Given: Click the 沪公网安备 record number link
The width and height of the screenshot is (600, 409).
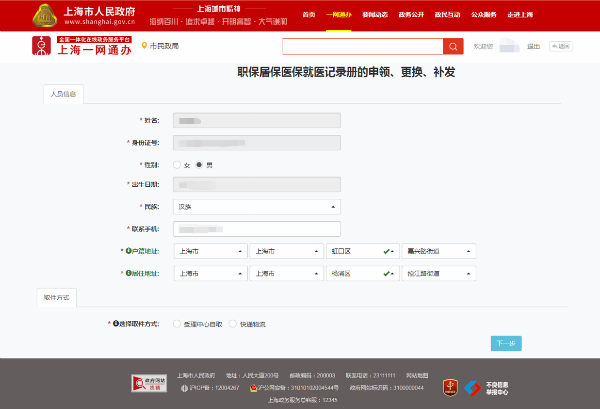Looking at the screenshot, I should 298,388.
